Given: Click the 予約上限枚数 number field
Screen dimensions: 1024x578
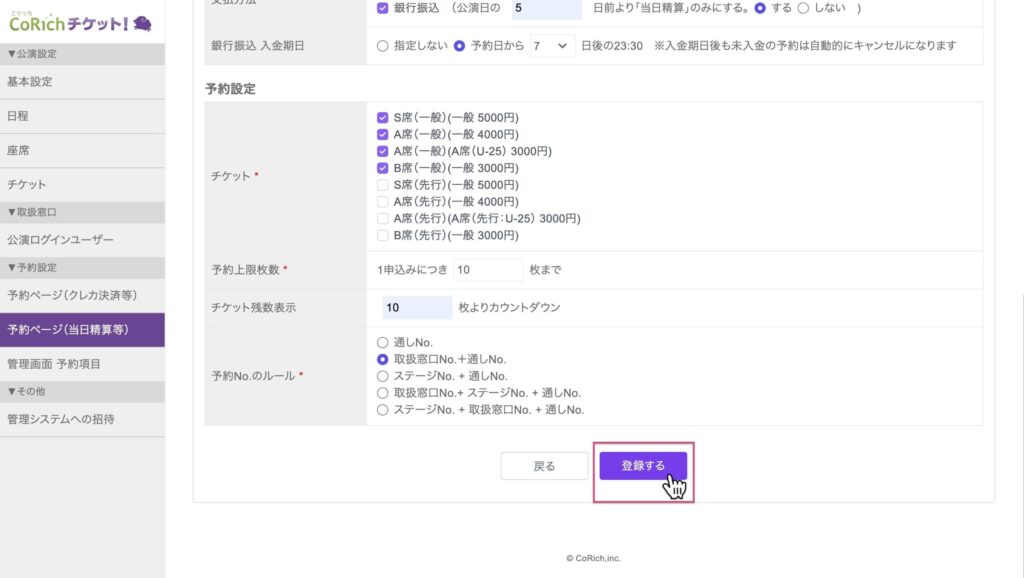Looking at the screenshot, I should 487,270.
